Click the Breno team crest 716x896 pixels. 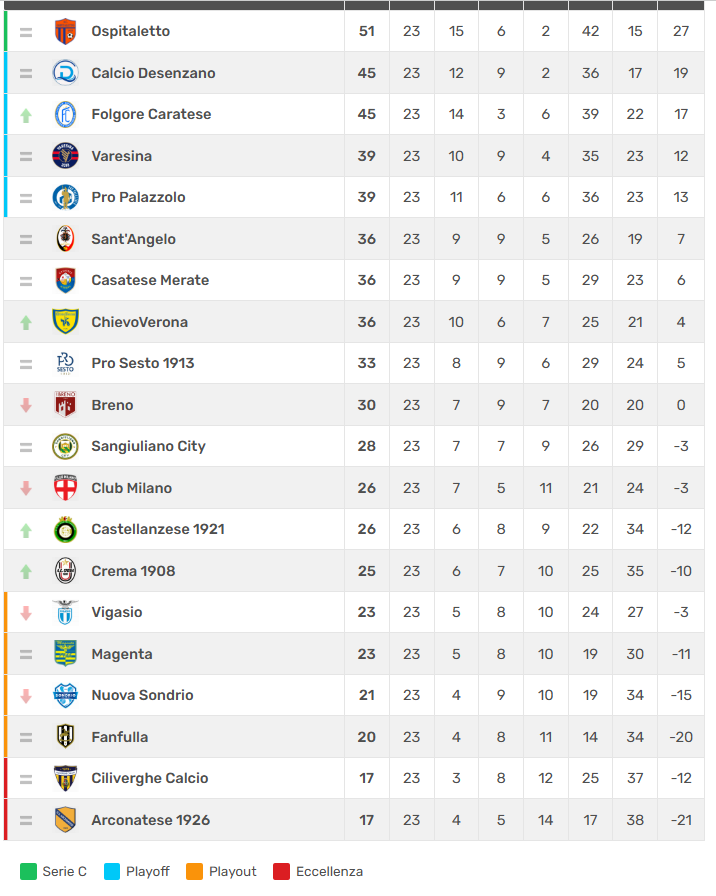coord(65,405)
